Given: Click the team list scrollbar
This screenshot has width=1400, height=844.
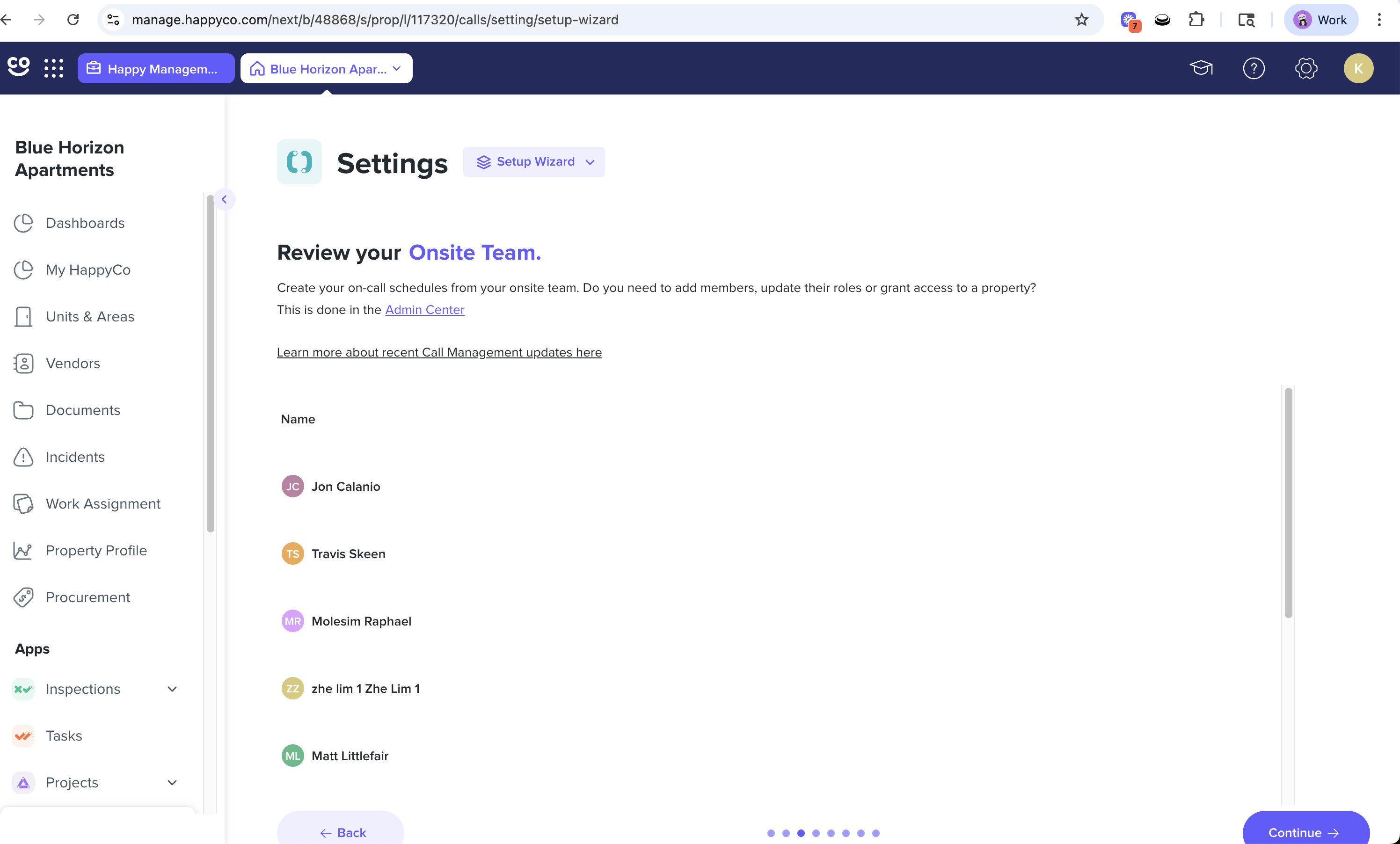Looking at the screenshot, I should click(1288, 502).
